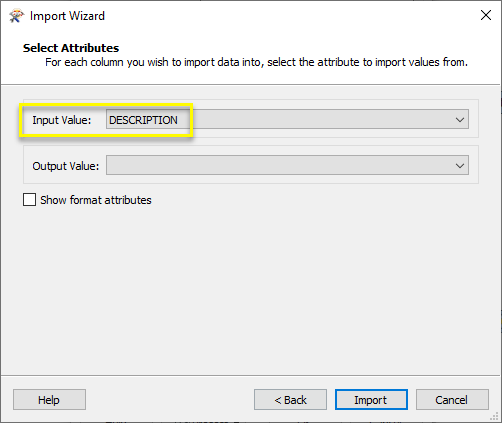Expand the Output Value dropdown arrow
Screen dimensions: 502x423
click(x=460, y=165)
